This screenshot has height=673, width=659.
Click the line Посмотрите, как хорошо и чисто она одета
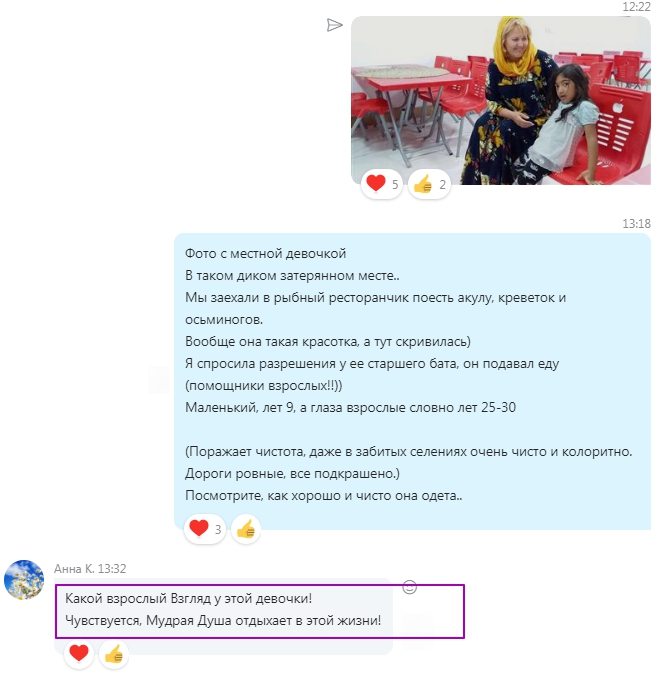(324, 496)
